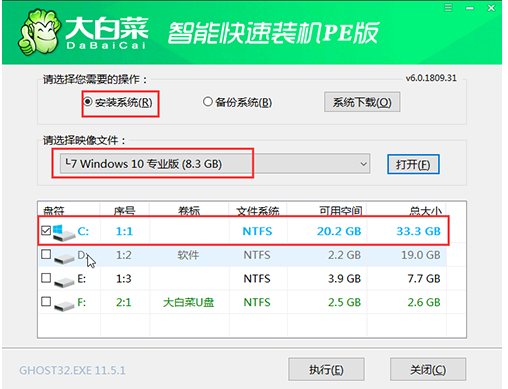
Task: Select the 备份系统(B) radio button
Action: (x=208, y=101)
